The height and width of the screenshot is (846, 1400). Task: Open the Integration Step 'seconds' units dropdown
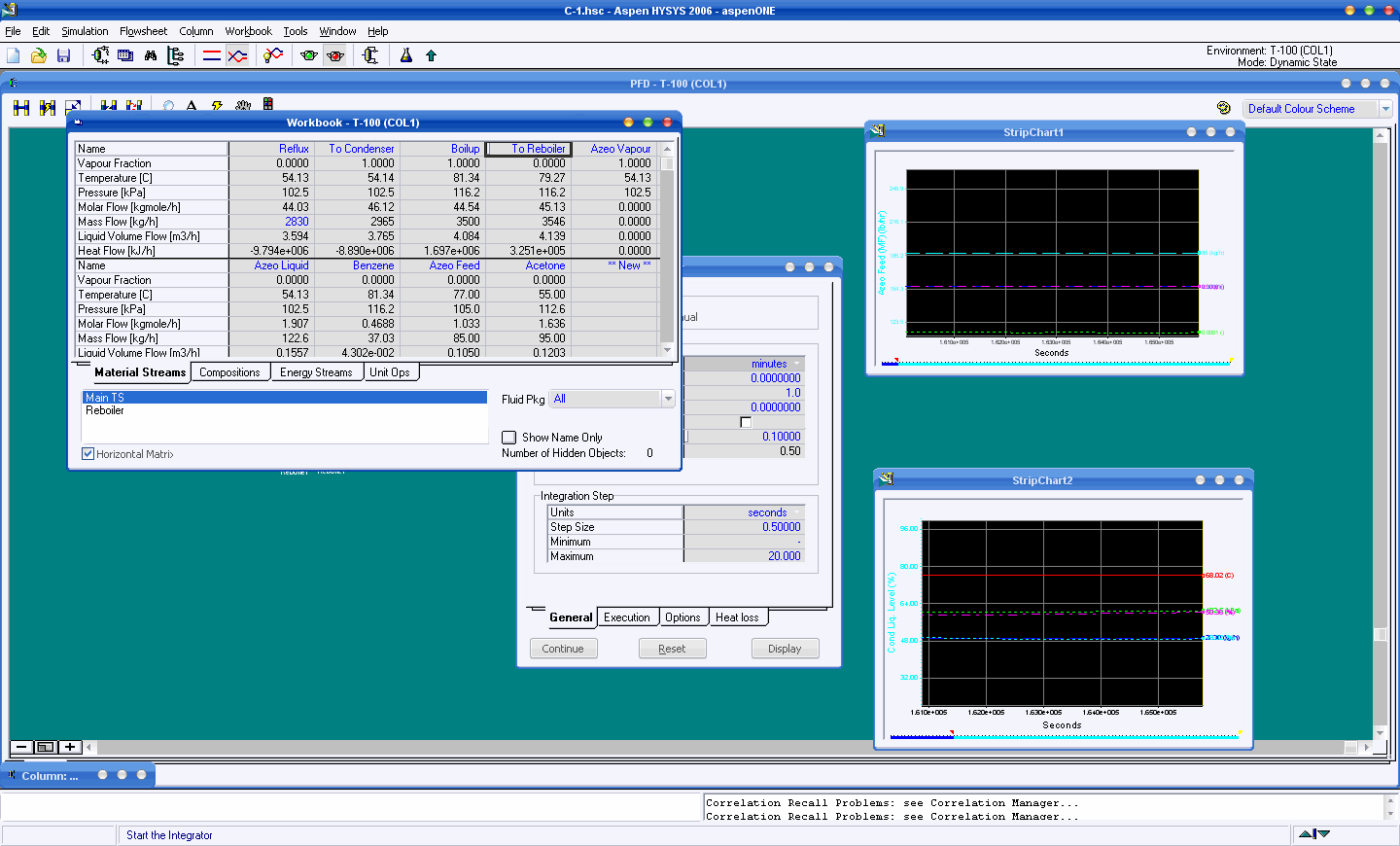point(797,512)
